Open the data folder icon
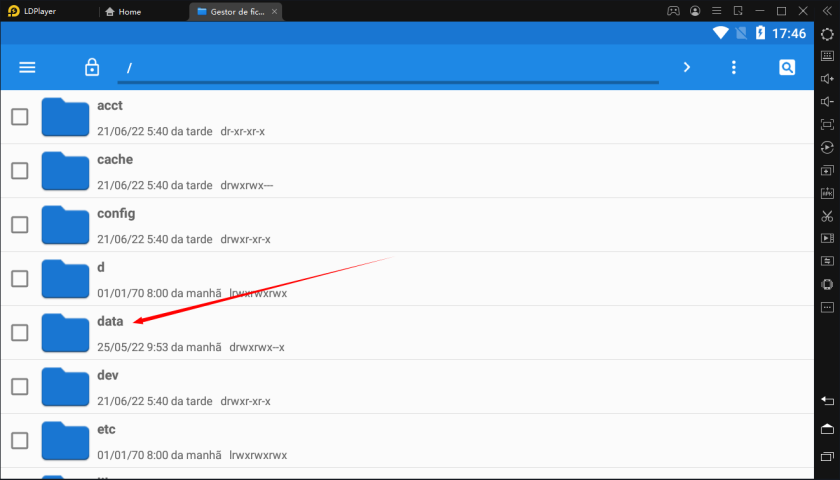 tap(65, 333)
